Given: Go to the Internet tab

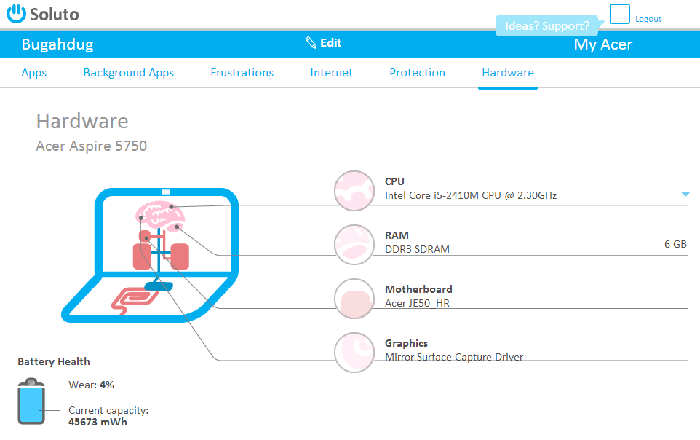Looking at the screenshot, I should point(331,73).
